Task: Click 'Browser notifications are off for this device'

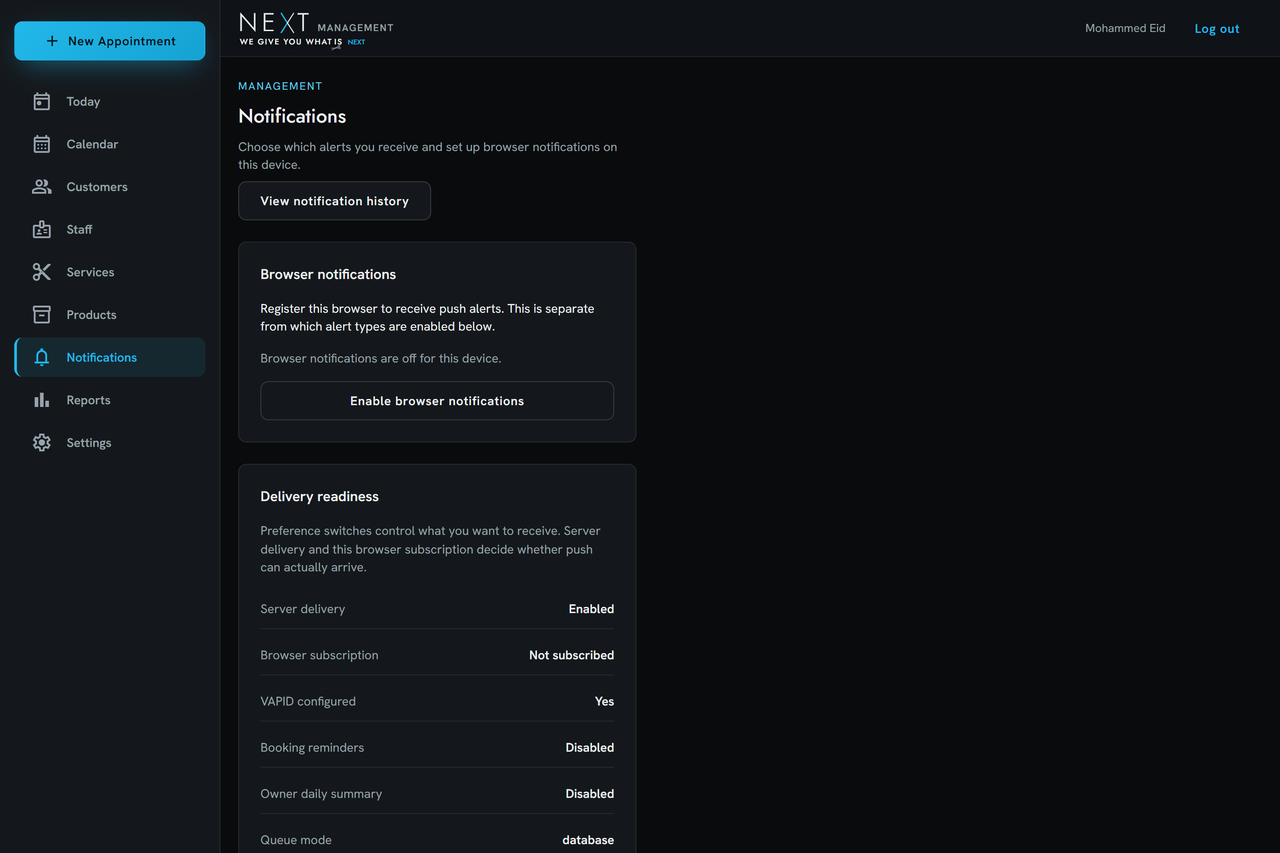Action: pos(381,358)
